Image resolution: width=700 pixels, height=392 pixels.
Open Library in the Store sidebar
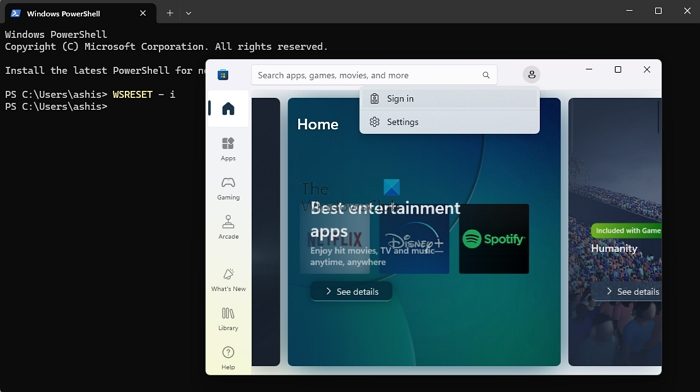pyautogui.click(x=228, y=319)
